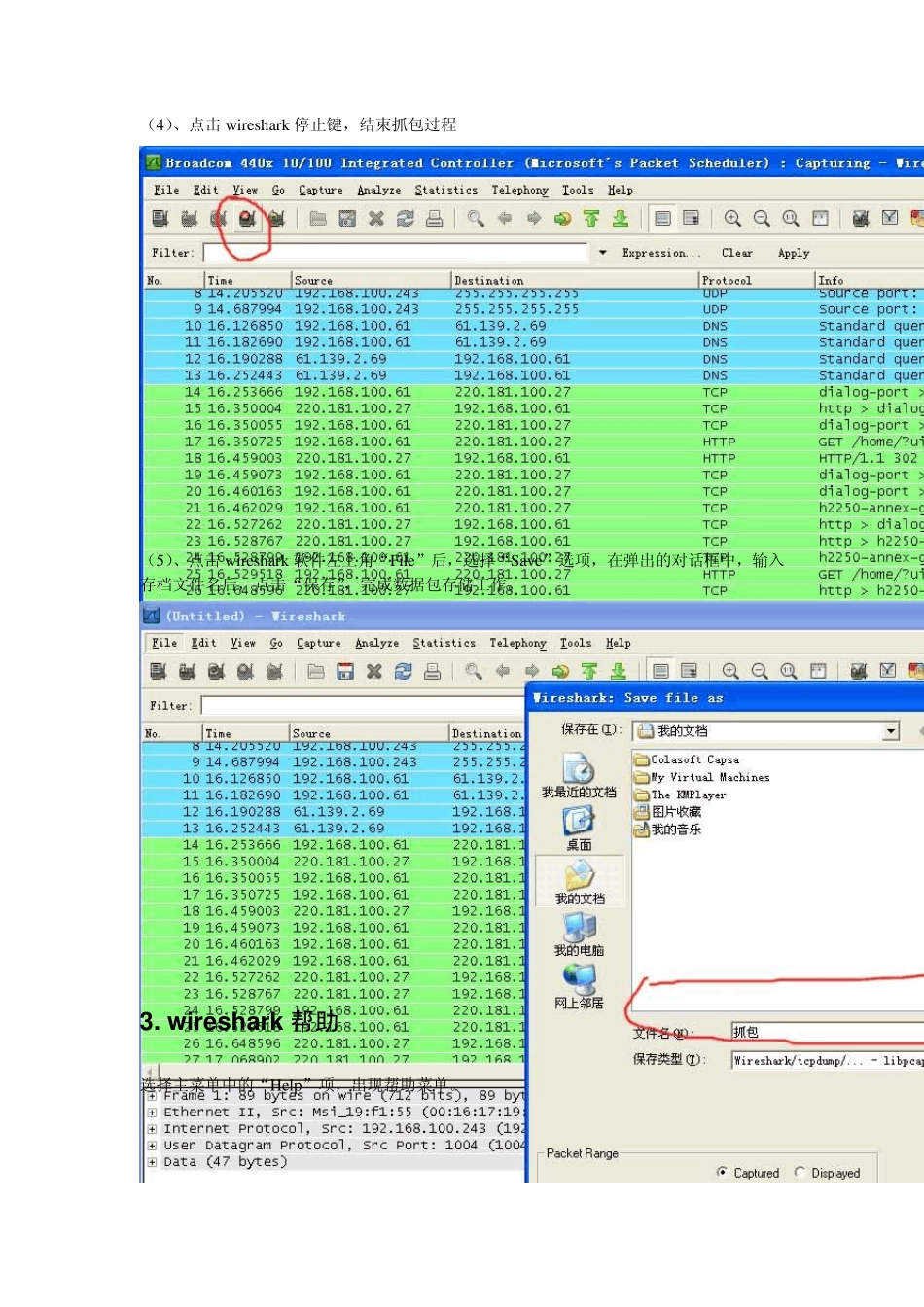
Task: Click save floppy icon in capturing window toolbar
Action: tap(347, 219)
